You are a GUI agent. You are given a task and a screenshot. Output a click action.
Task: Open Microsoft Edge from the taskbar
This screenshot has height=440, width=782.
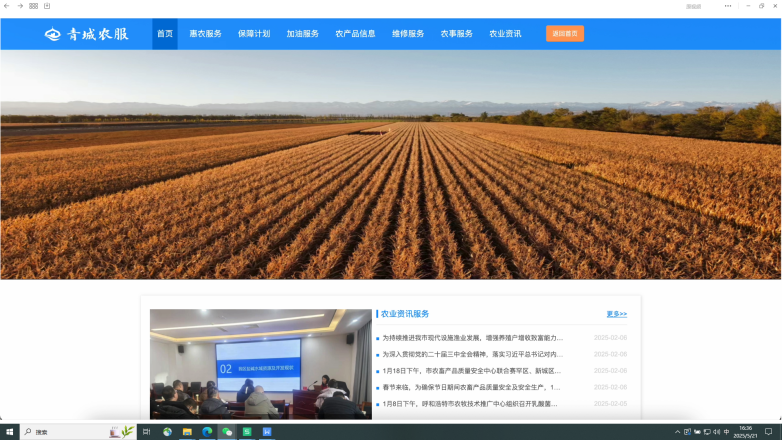point(207,432)
